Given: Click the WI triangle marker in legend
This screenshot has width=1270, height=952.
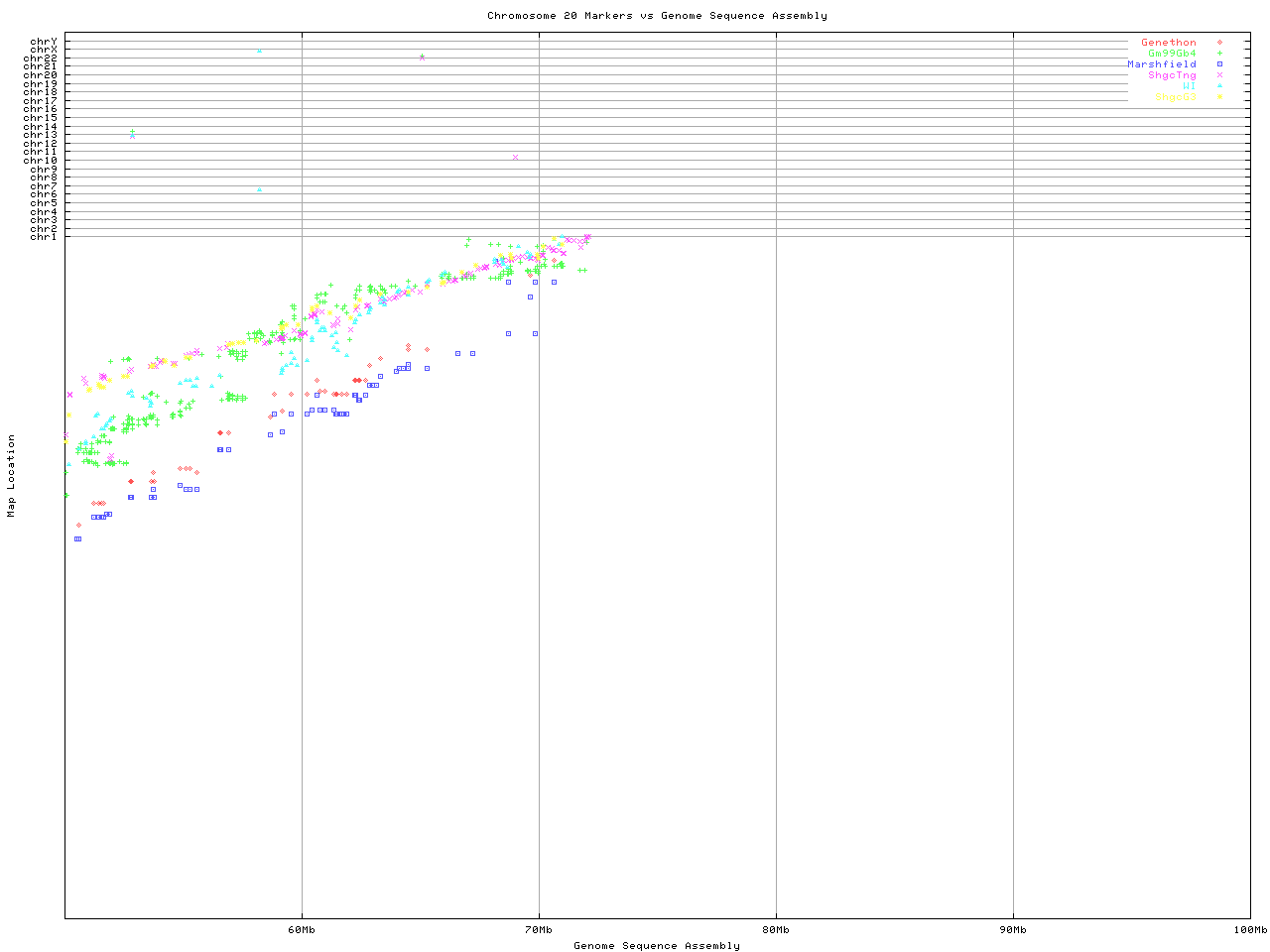Looking at the screenshot, I should click(1219, 86).
